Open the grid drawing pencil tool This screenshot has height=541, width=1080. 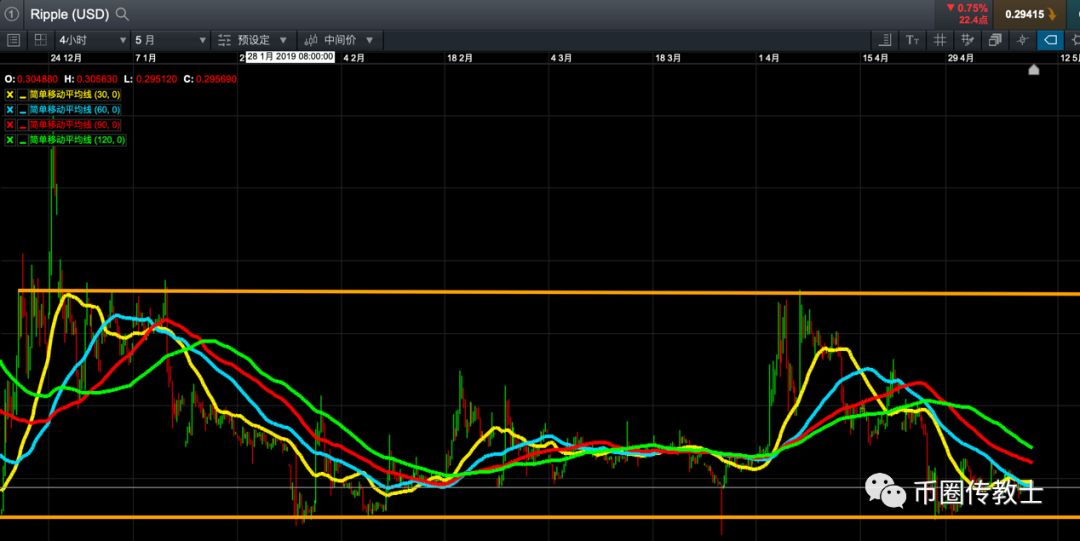pyautogui.click(x=967, y=40)
